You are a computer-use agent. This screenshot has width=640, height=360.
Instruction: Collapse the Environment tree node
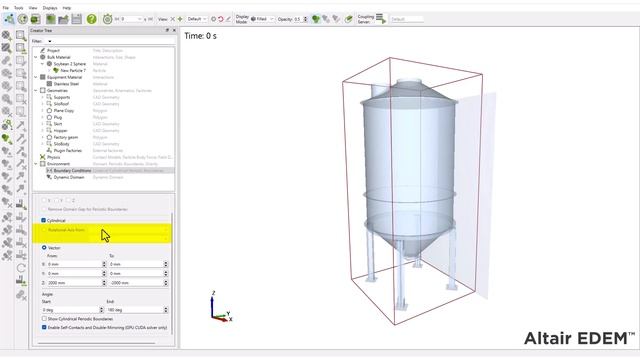tap(36, 164)
